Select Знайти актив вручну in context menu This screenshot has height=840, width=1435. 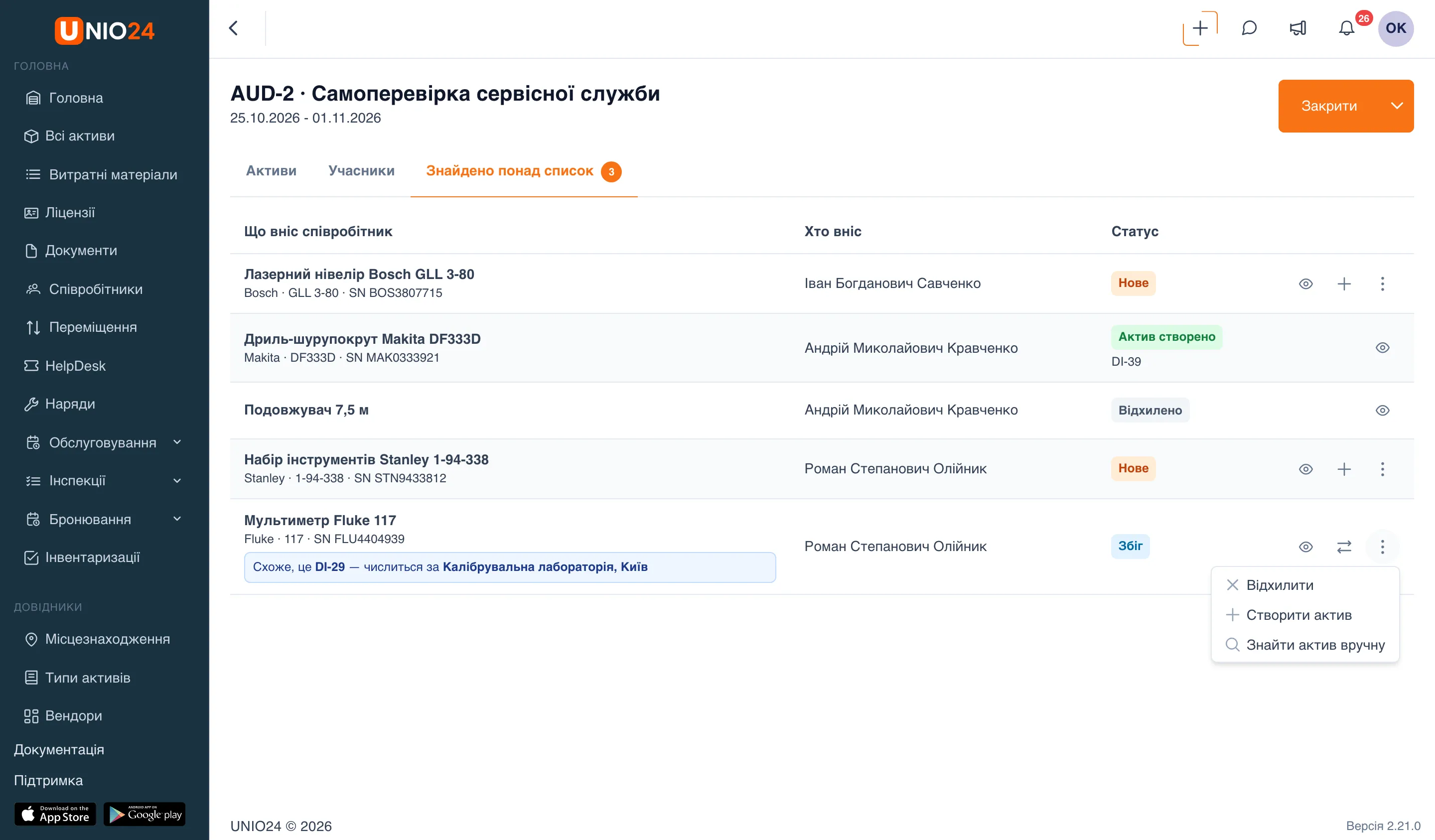(x=1304, y=645)
